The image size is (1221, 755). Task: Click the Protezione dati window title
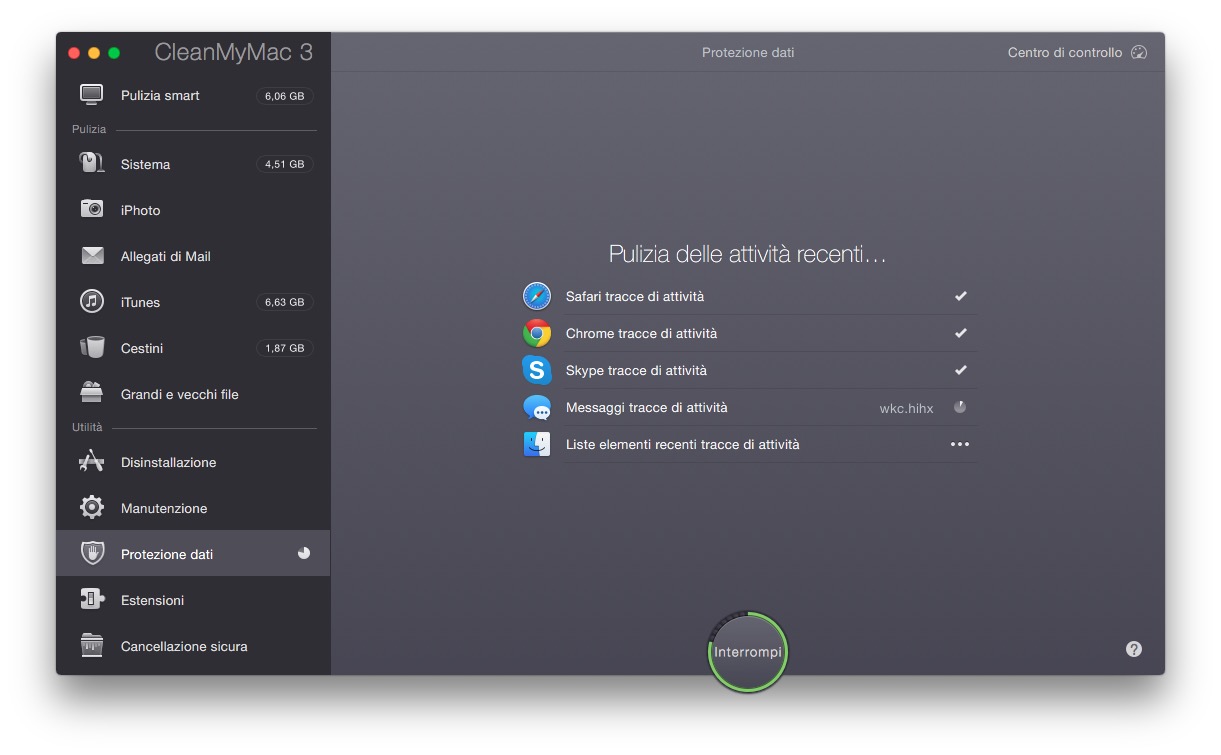coord(748,52)
